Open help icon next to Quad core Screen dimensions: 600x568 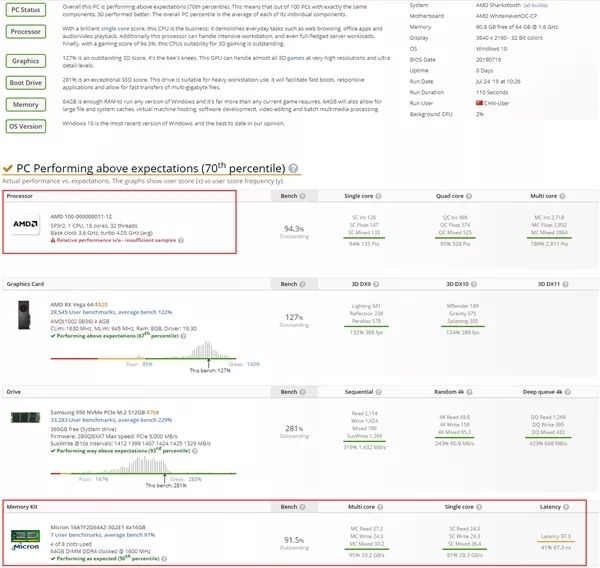[469, 196]
